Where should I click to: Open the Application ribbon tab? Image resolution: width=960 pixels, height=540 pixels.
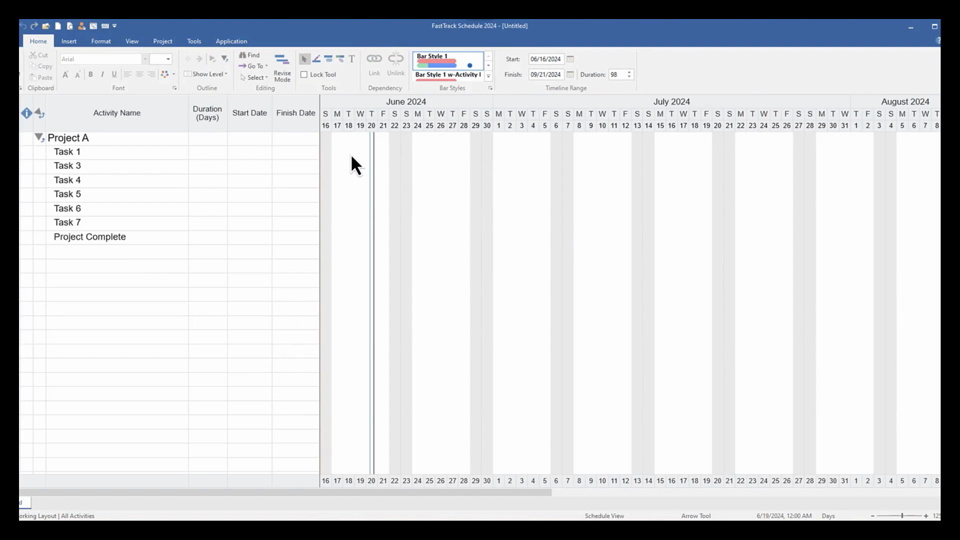pos(231,41)
